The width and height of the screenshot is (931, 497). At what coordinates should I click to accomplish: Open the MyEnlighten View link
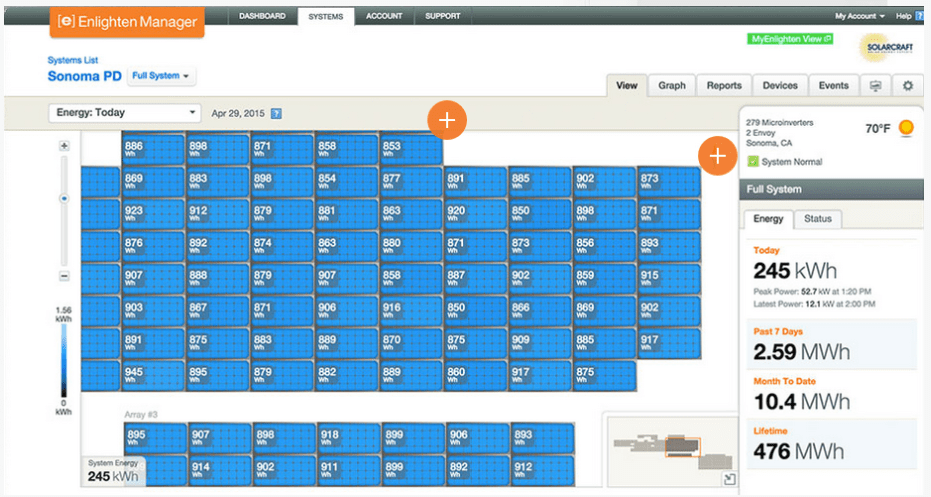point(790,39)
